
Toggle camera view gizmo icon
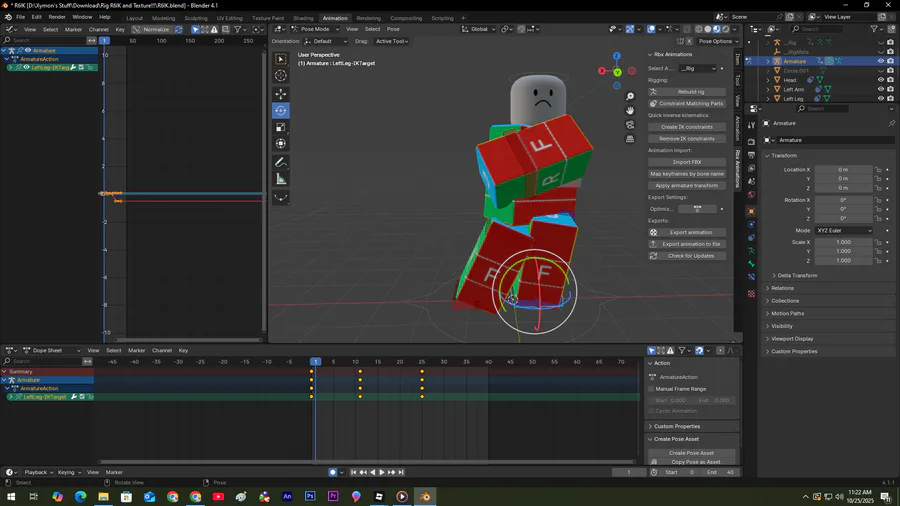click(x=630, y=125)
